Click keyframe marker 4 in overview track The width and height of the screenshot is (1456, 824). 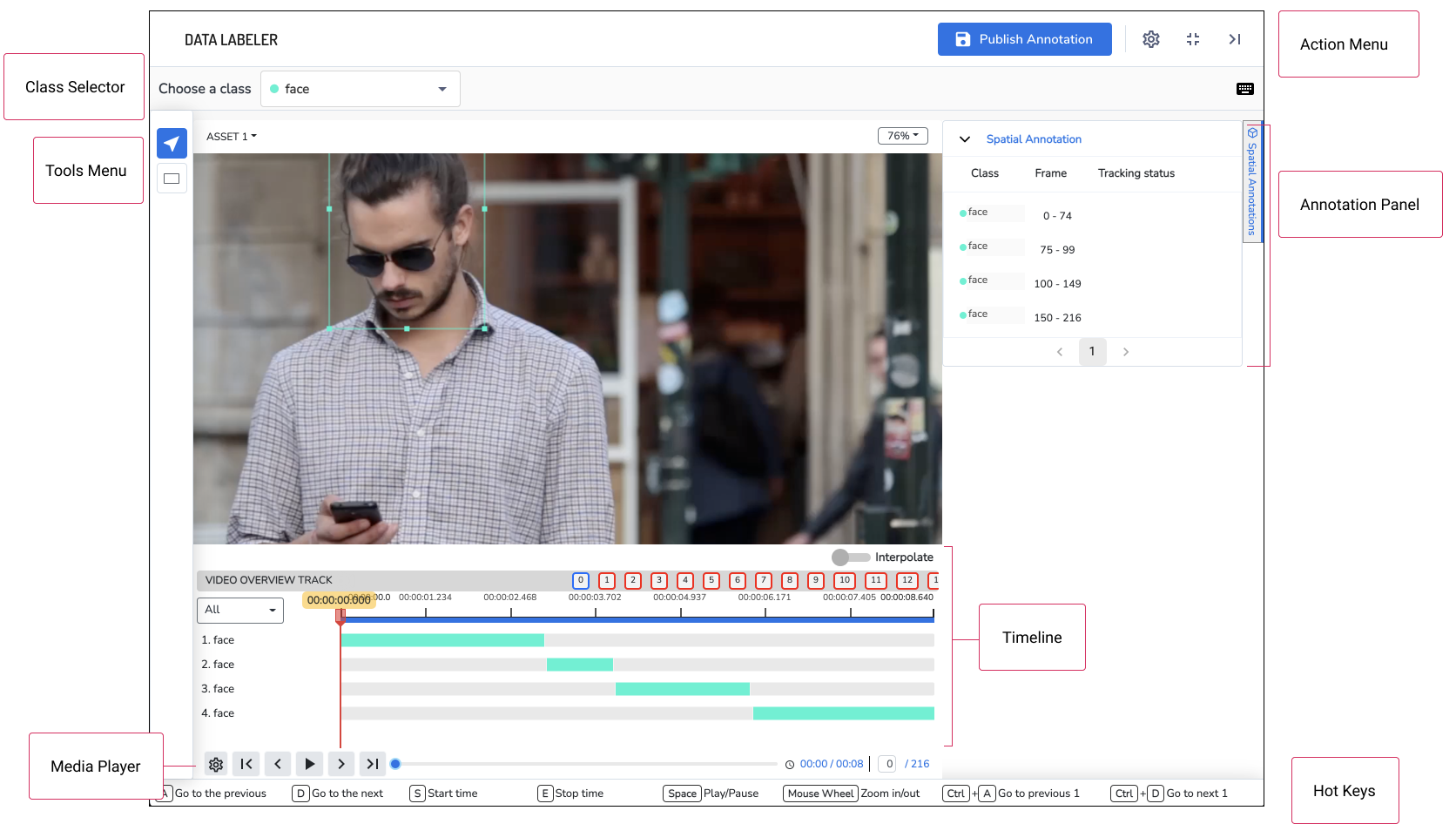coord(685,580)
